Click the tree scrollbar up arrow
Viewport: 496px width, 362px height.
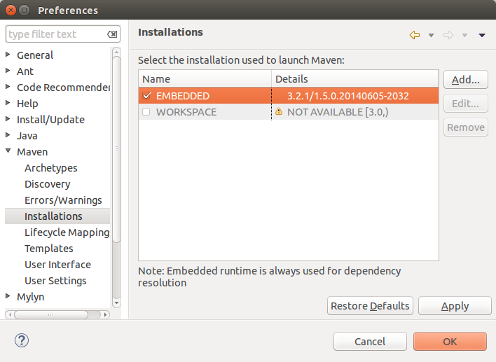[116, 52]
